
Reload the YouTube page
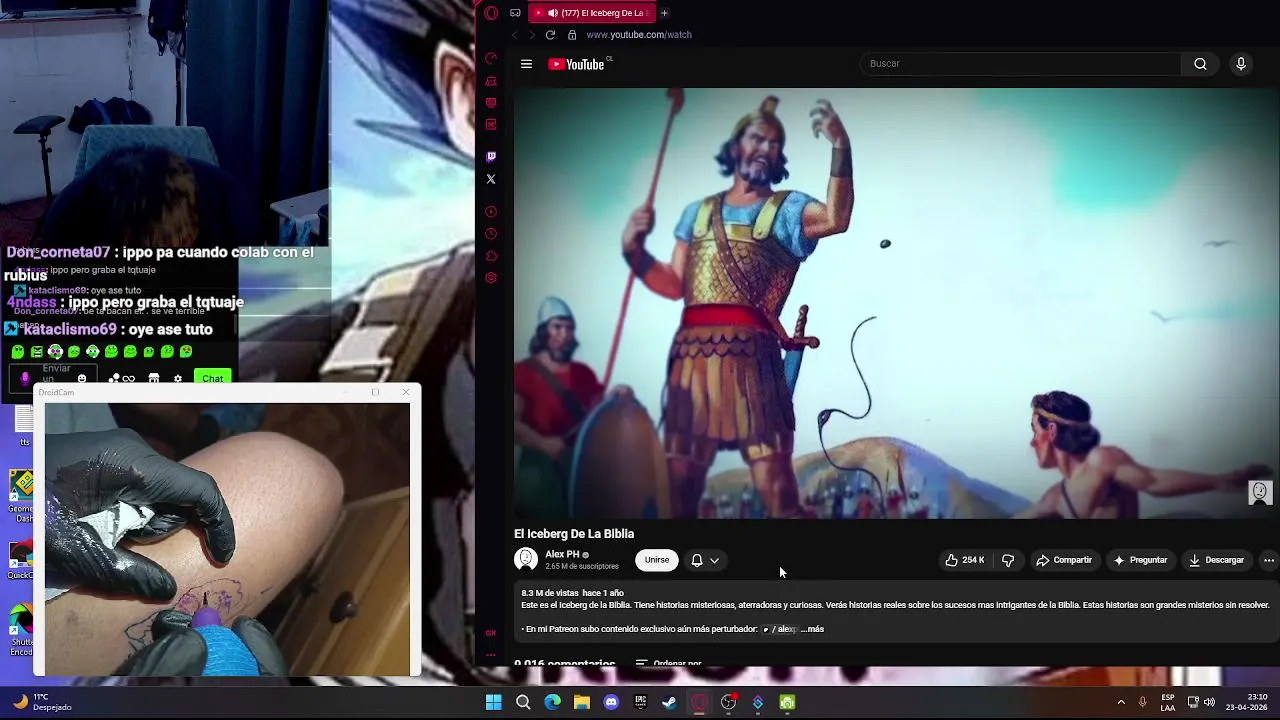coord(550,35)
